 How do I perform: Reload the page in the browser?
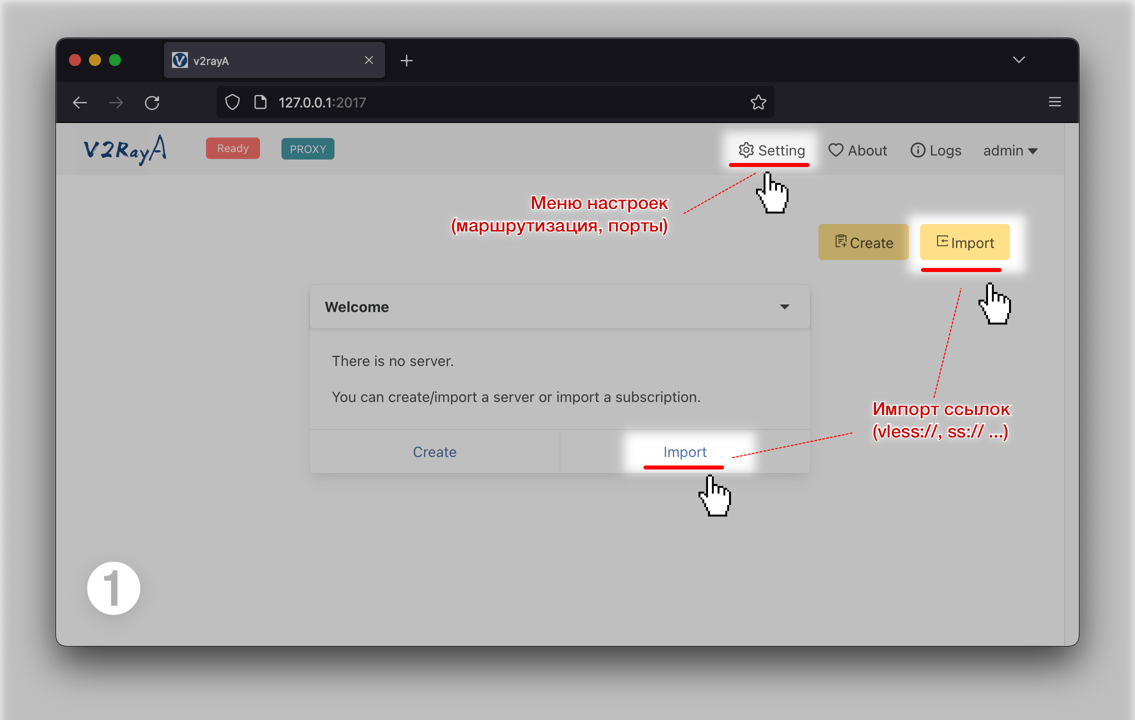tap(152, 102)
